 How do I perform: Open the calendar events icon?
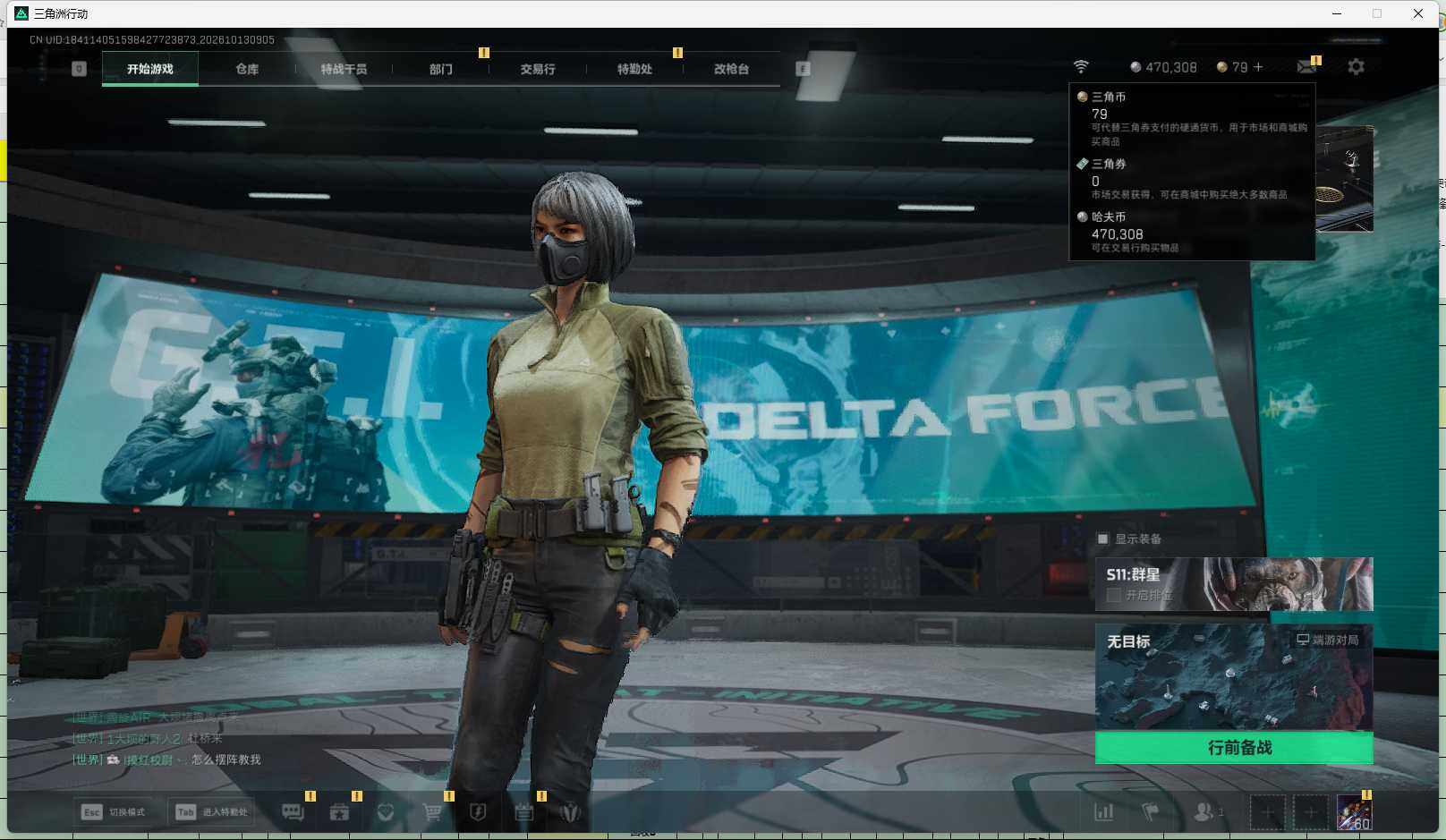point(524,812)
